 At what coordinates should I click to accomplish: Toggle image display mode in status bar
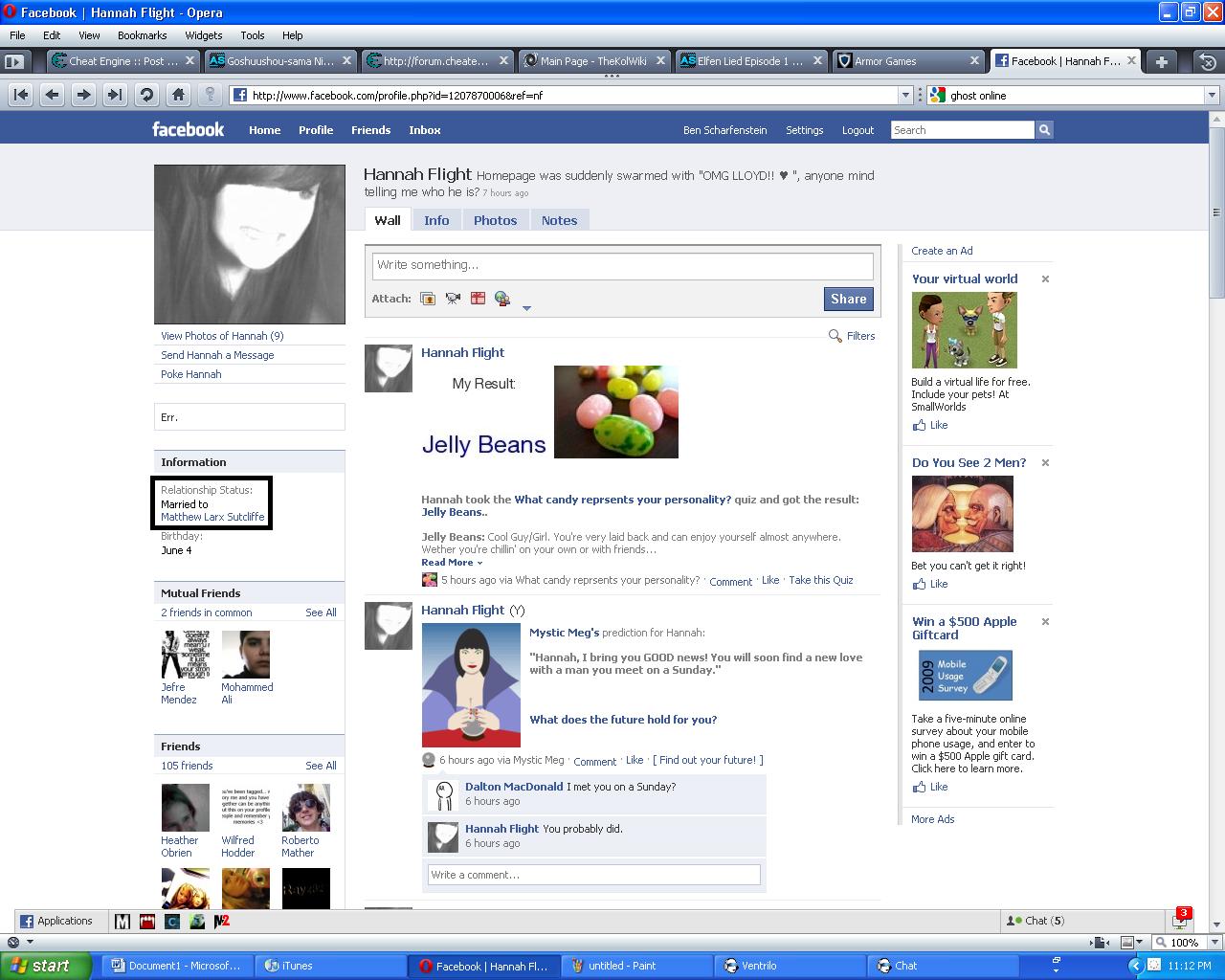[x=1128, y=943]
